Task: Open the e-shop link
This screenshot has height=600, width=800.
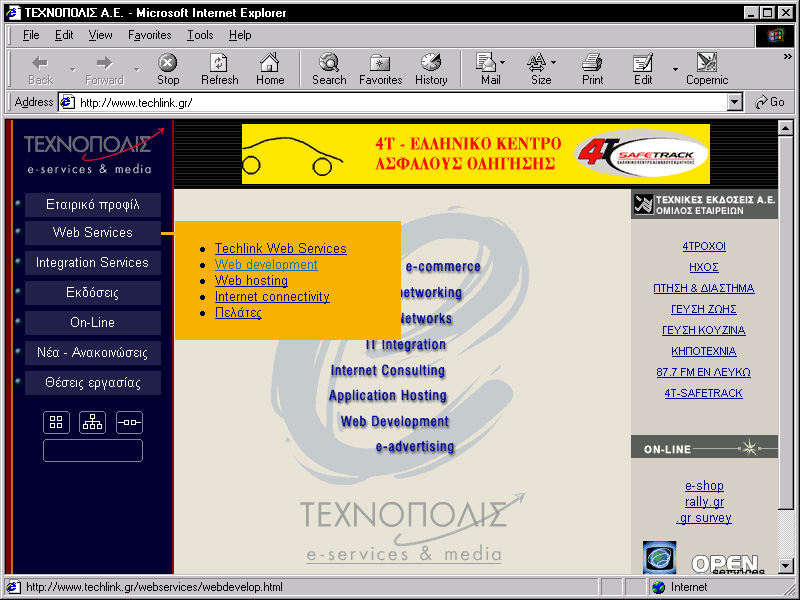Action: click(x=704, y=486)
